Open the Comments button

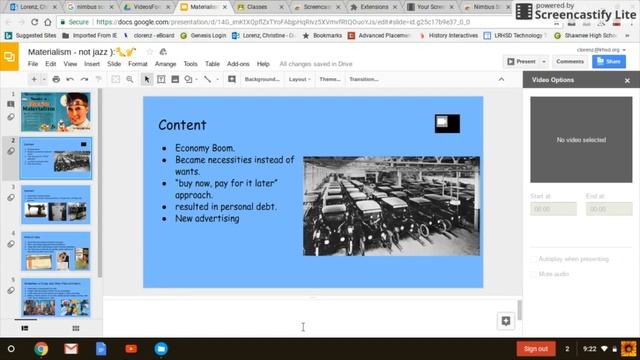tap(570, 62)
